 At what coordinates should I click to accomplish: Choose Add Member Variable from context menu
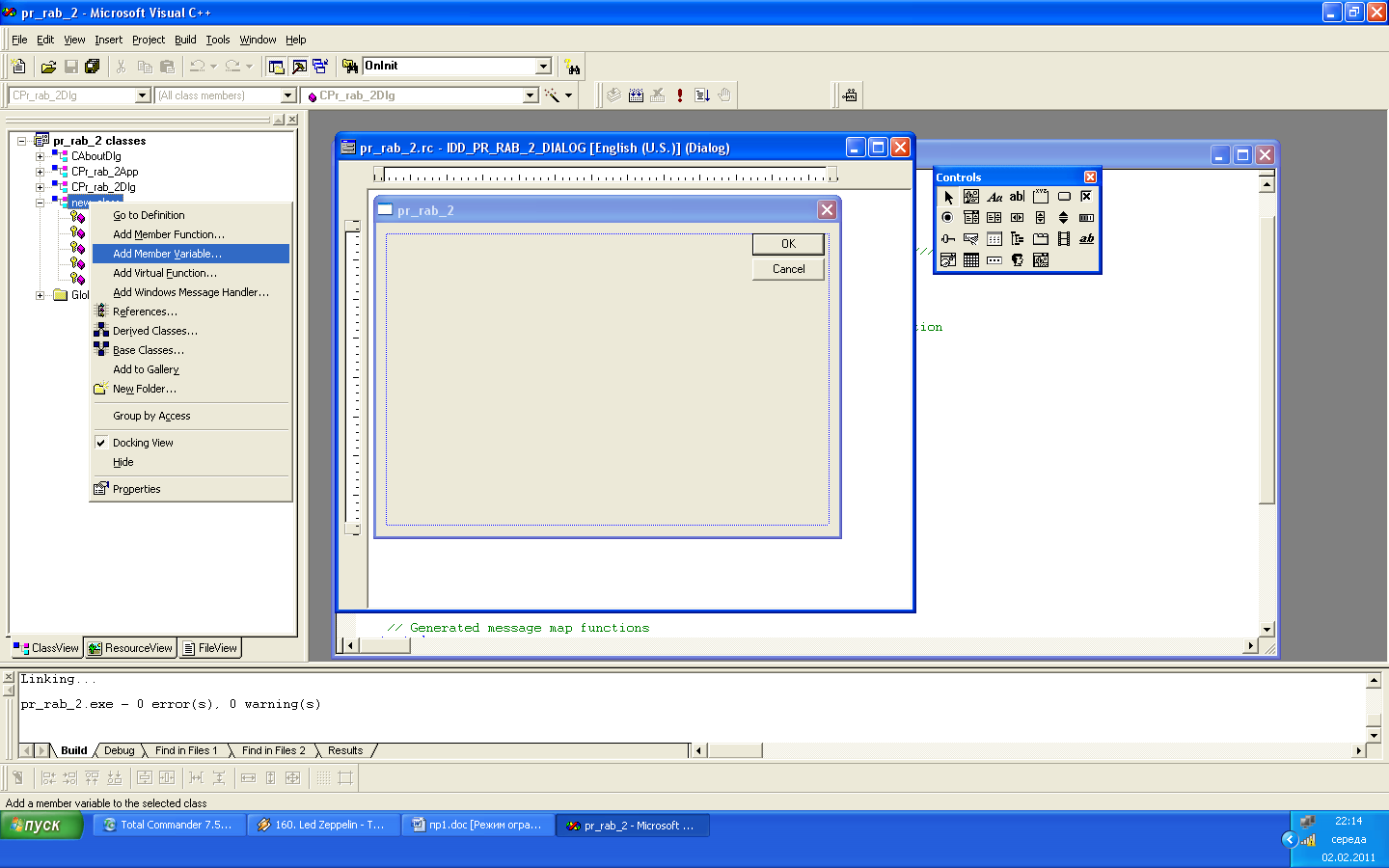(190, 254)
